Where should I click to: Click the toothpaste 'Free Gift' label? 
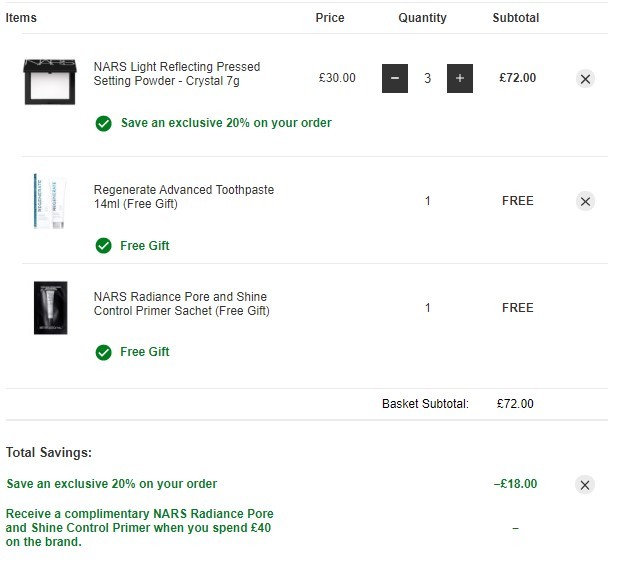click(145, 246)
